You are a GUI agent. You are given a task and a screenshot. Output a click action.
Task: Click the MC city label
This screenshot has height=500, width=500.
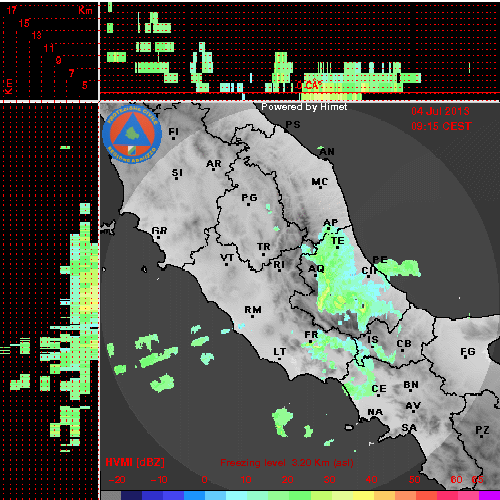coord(320,182)
